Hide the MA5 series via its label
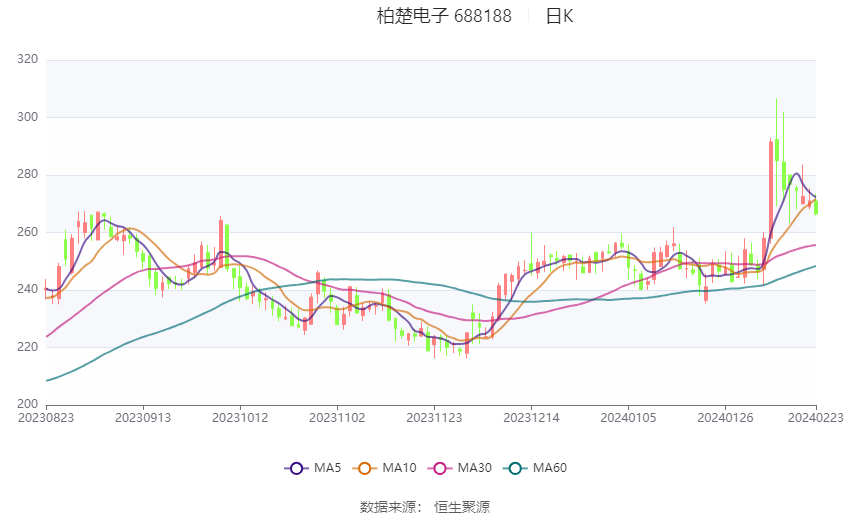Screen dimensions: 850x517 (327, 468)
